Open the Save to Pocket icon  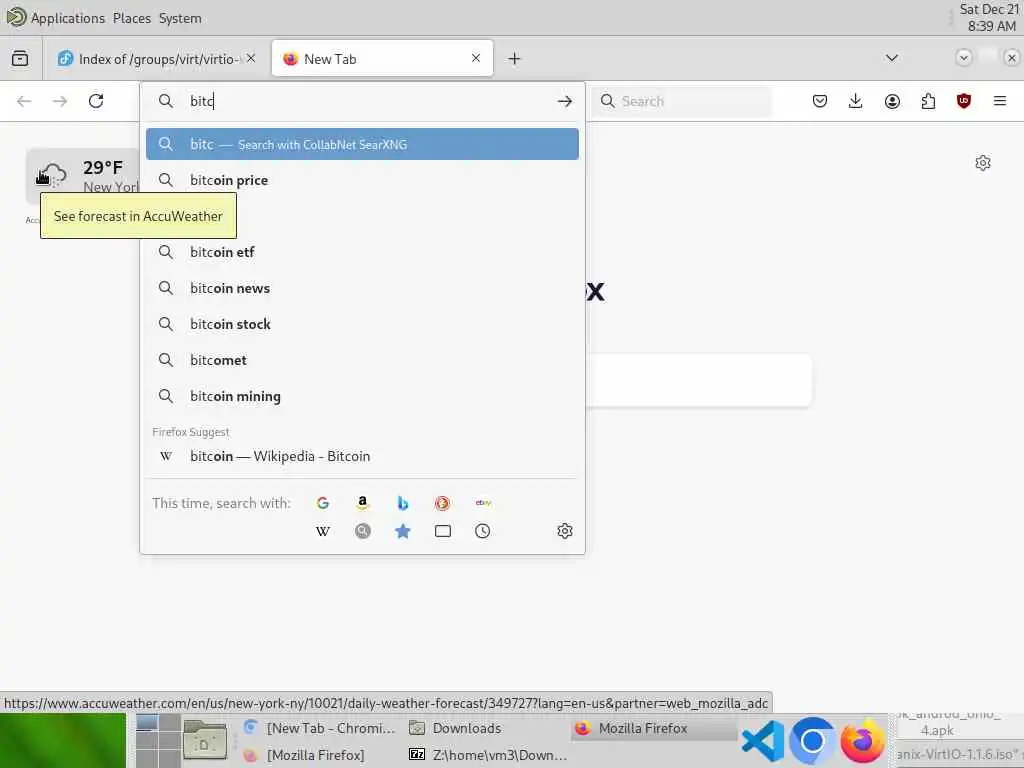coord(820,101)
